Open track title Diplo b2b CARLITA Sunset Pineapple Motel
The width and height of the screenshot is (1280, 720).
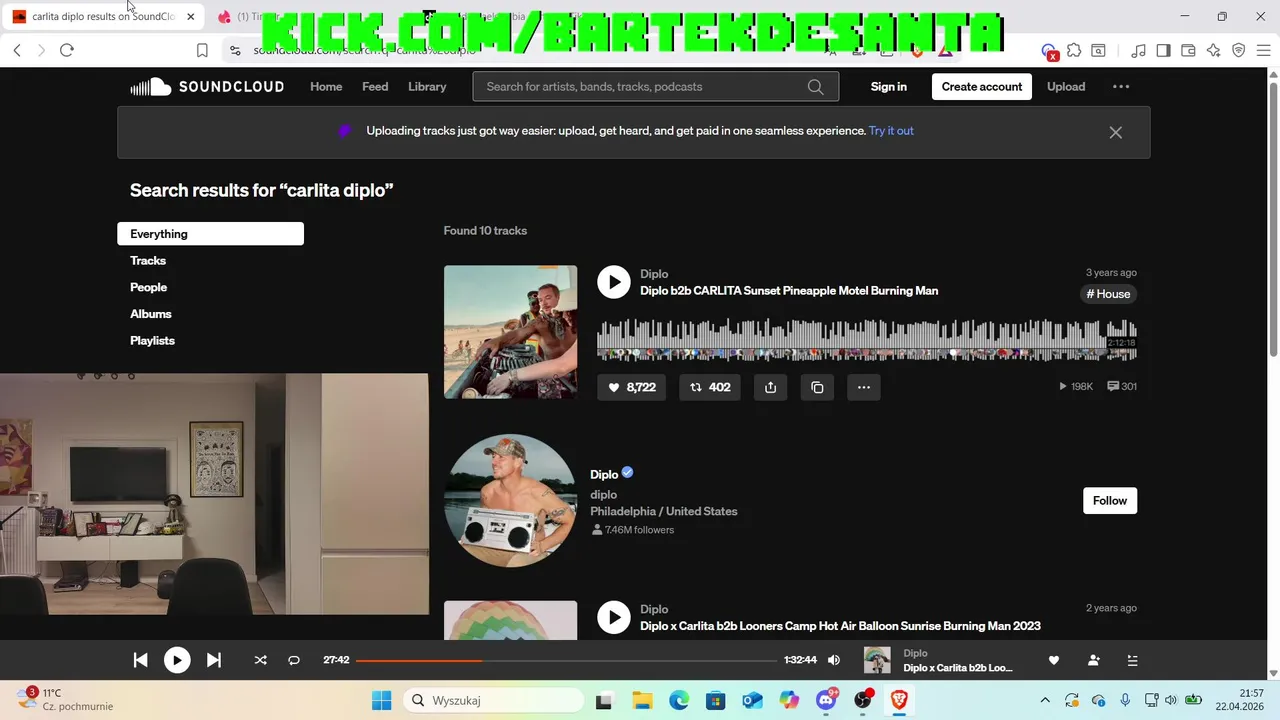(x=789, y=291)
